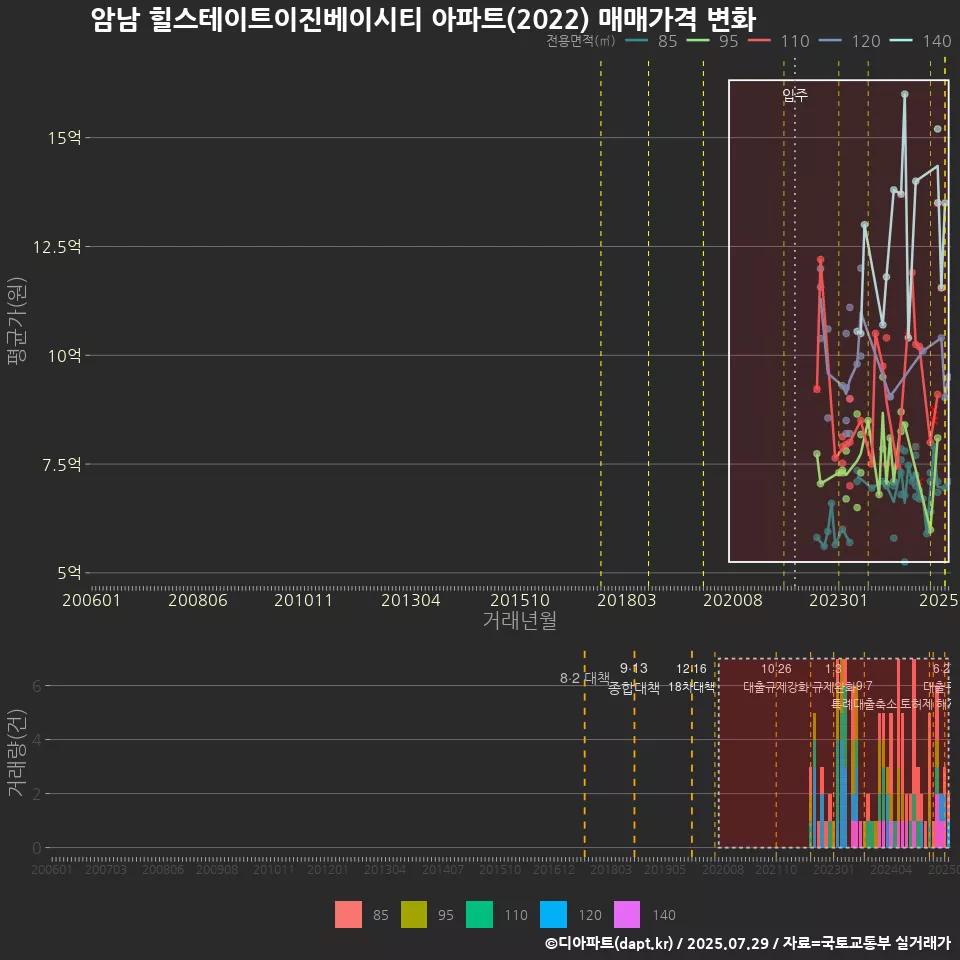
Task: Click '201407' on the volume chart x-axis
Action: (443, 869)
